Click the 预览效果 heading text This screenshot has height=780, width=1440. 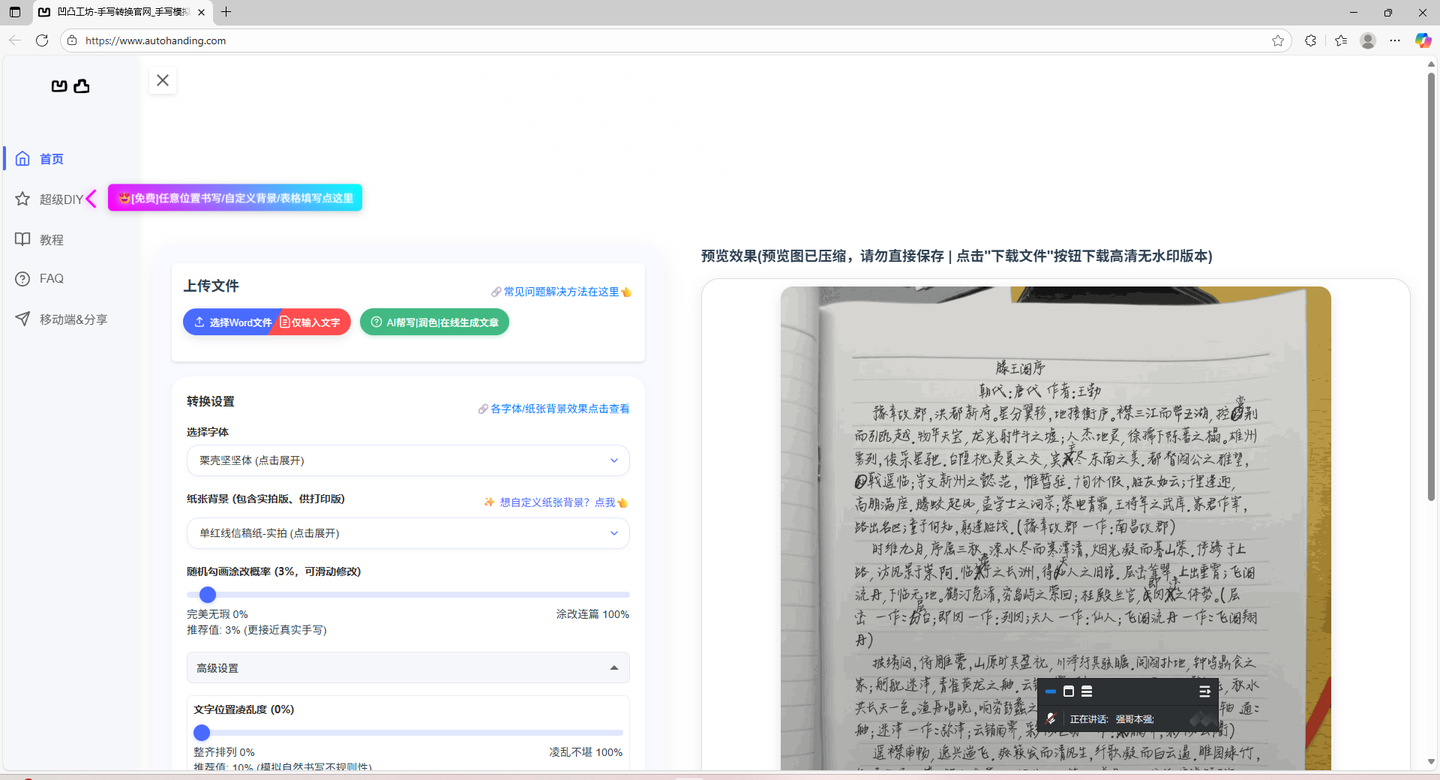[x=957, y=256]
